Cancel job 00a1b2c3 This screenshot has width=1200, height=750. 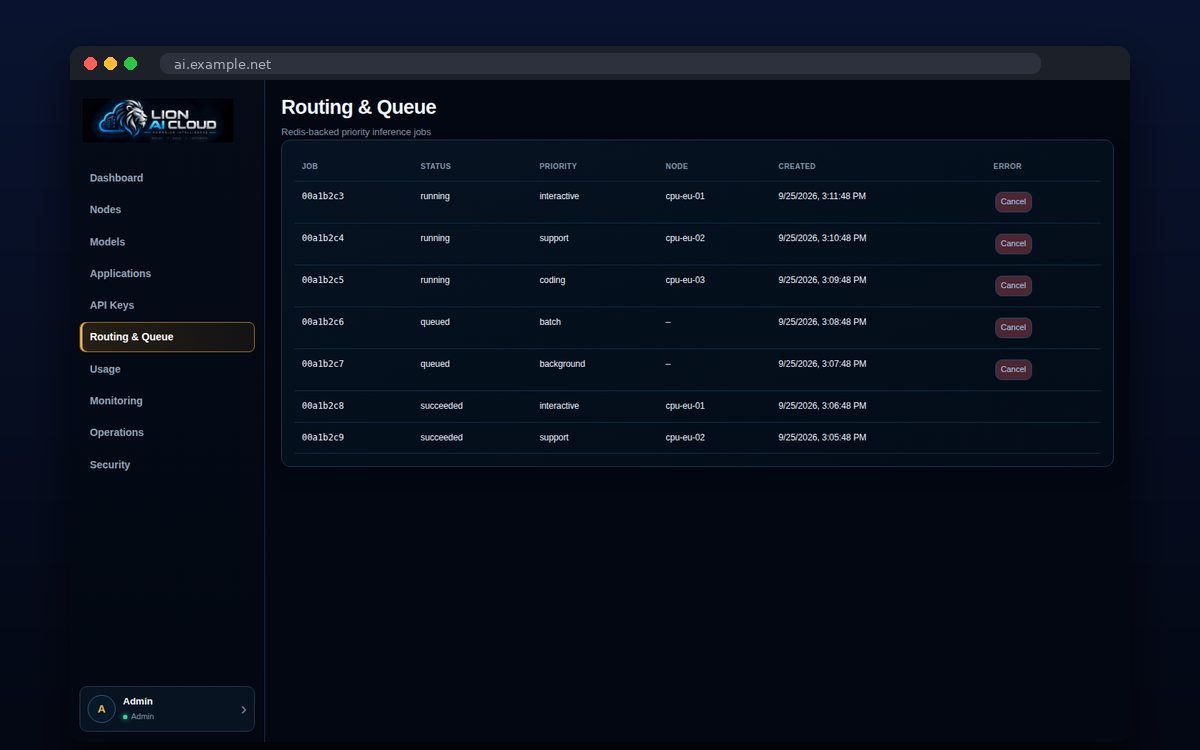pos(1013,202)
